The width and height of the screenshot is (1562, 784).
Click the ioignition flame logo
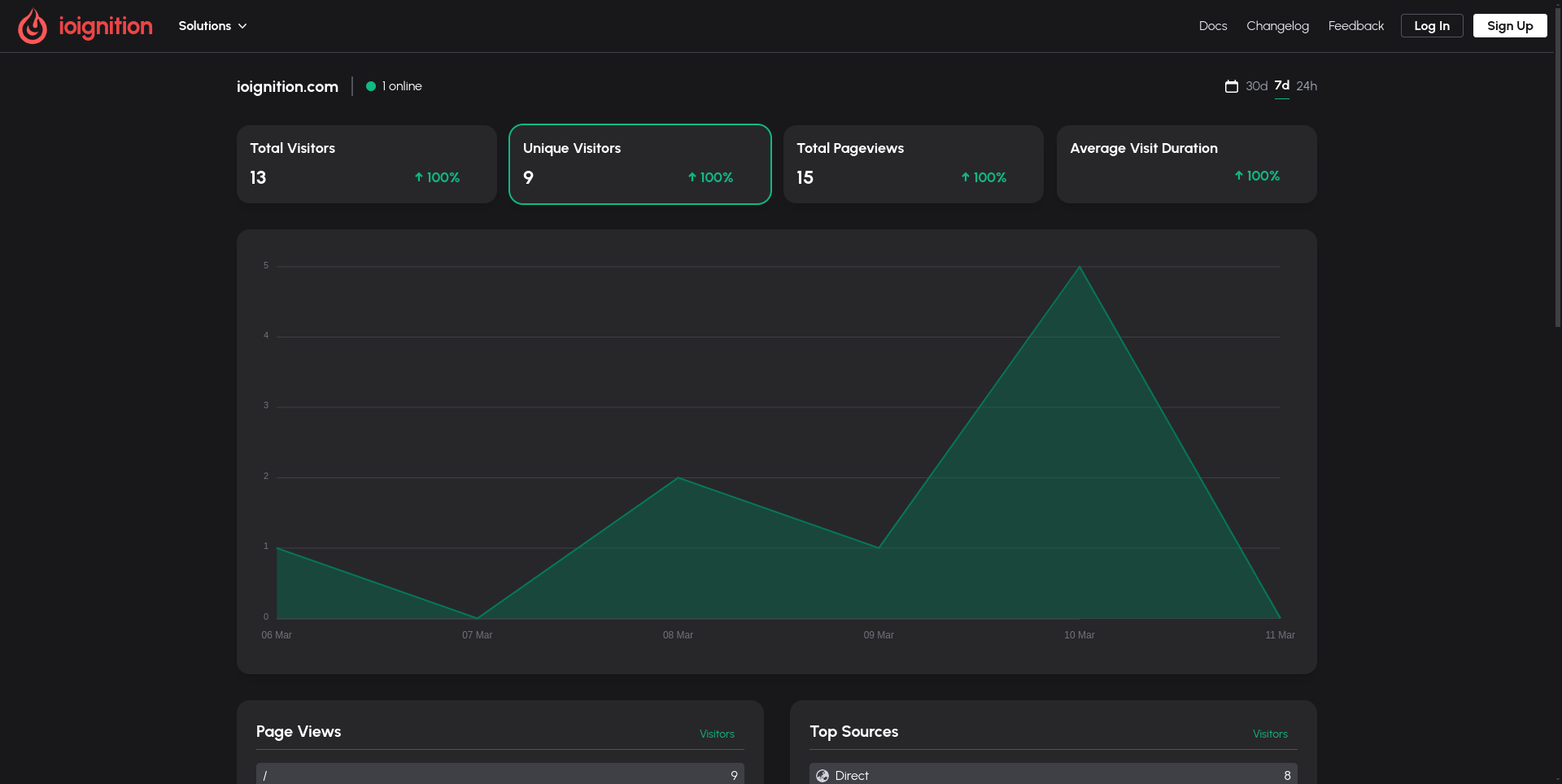[x=33, y=25]
